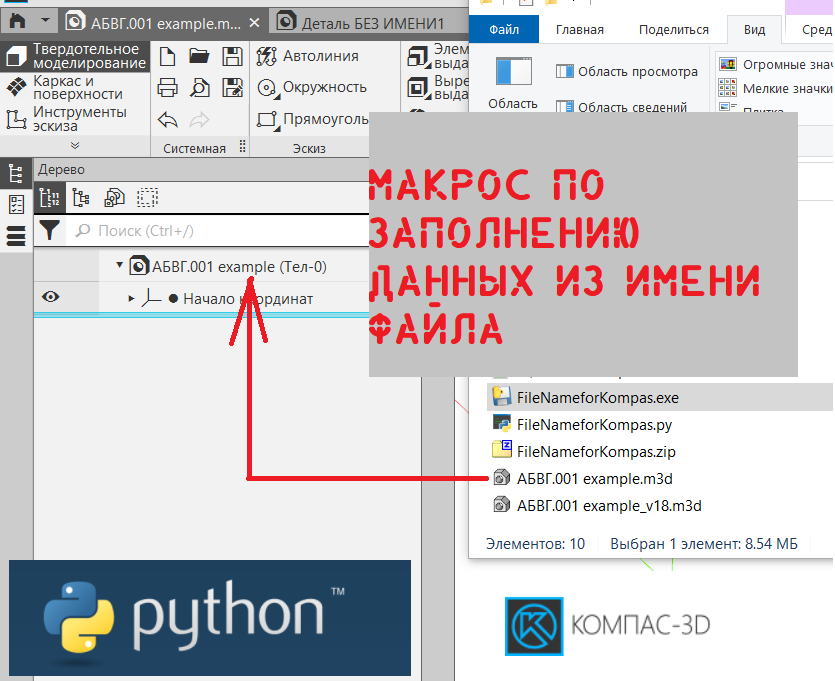Toggle tree build-order display icon
The height and width of the screenshot is (681, 835).
pyautogui.click(x=50, y=198)
